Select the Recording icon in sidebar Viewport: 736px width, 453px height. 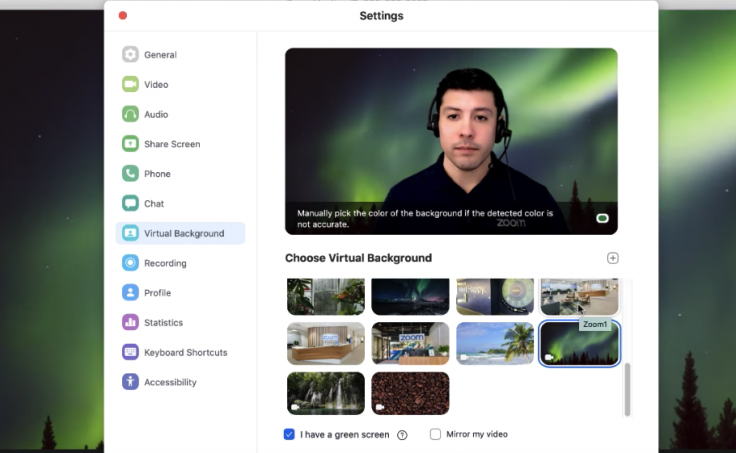(130, 263)
